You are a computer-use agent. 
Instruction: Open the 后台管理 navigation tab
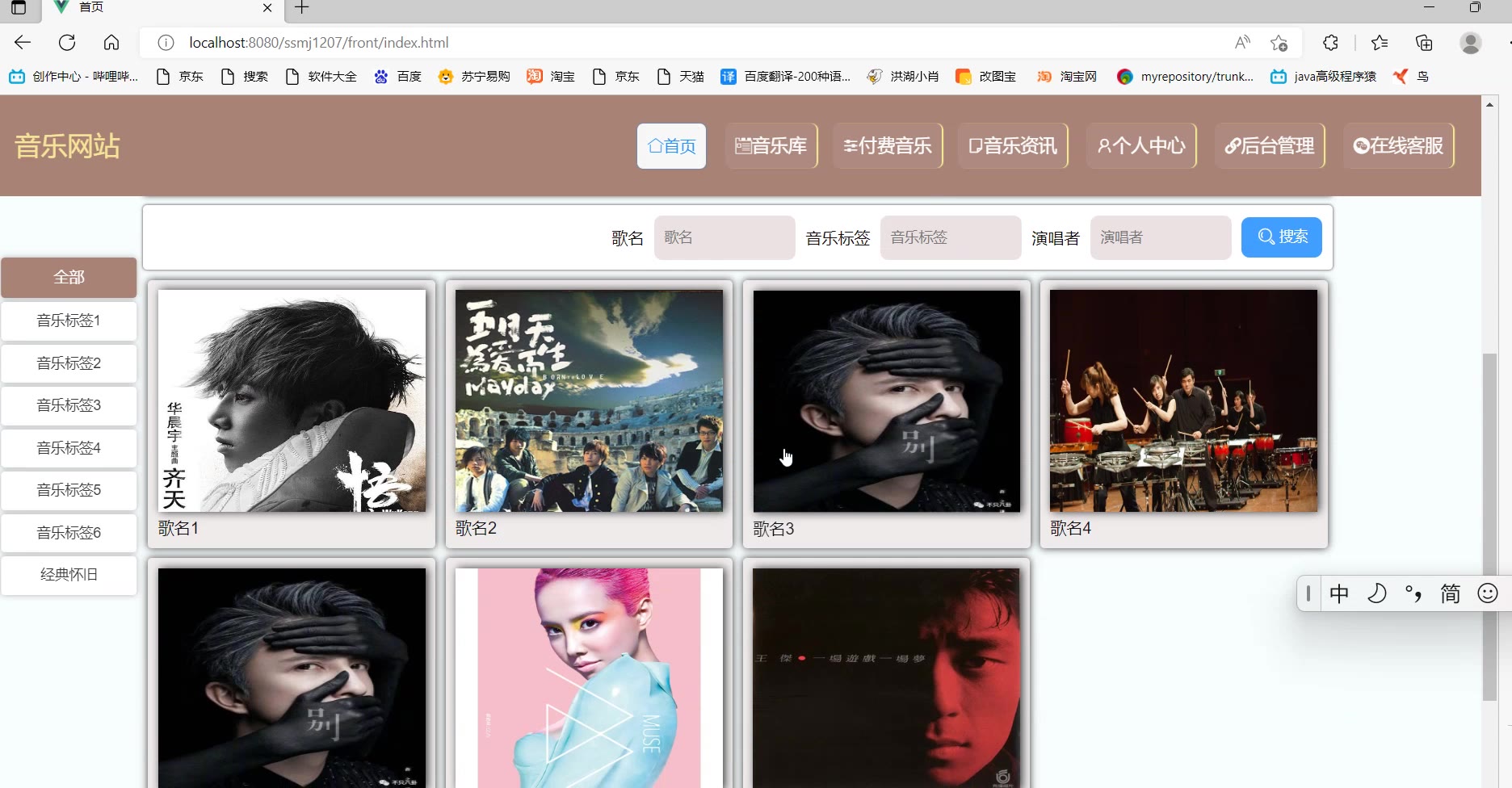1270,146
